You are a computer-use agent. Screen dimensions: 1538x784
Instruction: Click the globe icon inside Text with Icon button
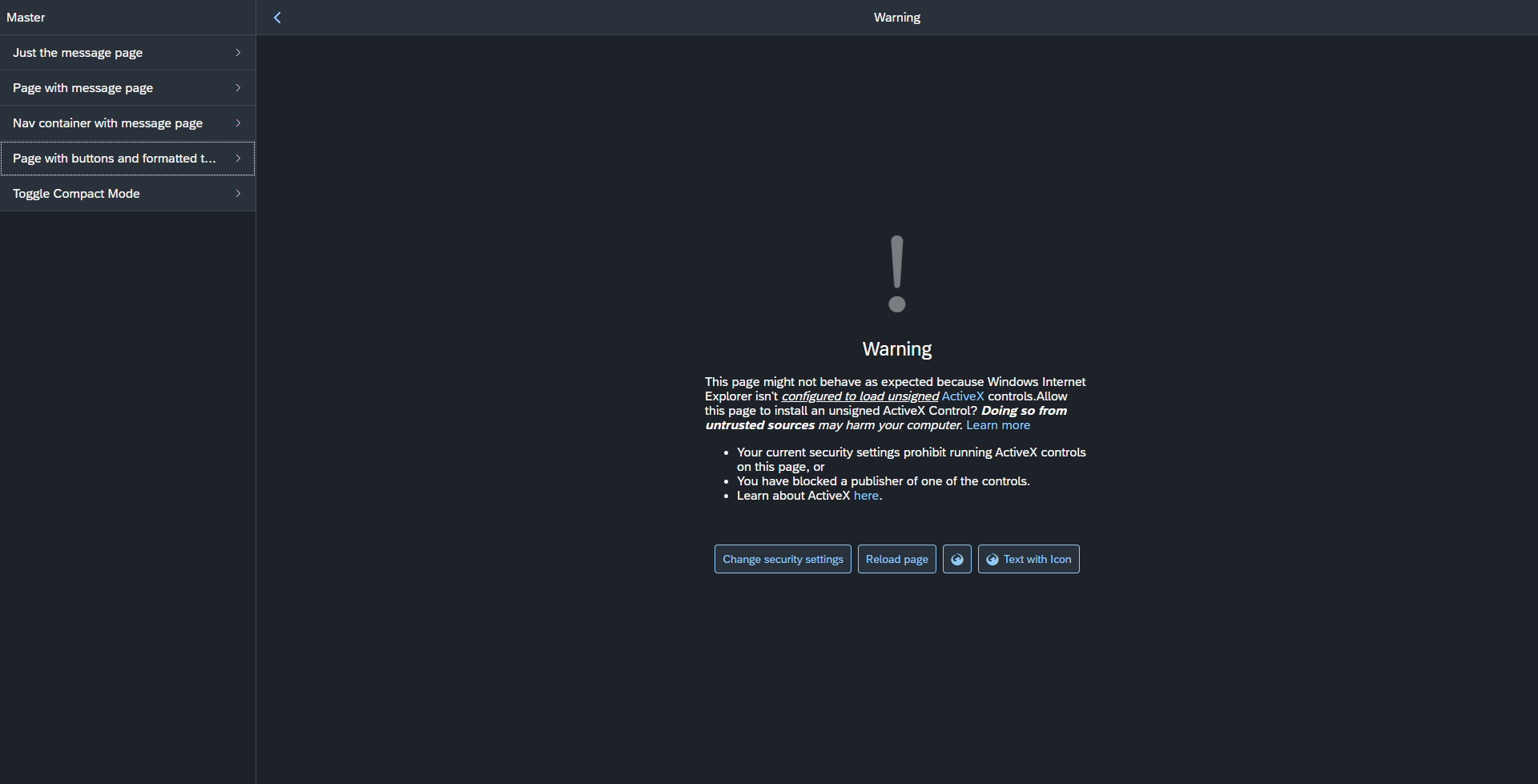(992, 559)
